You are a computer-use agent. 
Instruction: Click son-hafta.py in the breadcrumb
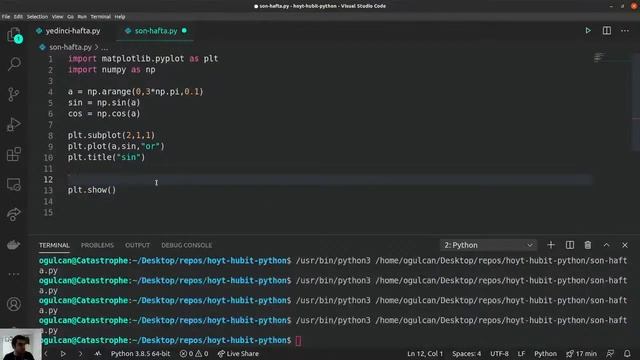point(70,47)
